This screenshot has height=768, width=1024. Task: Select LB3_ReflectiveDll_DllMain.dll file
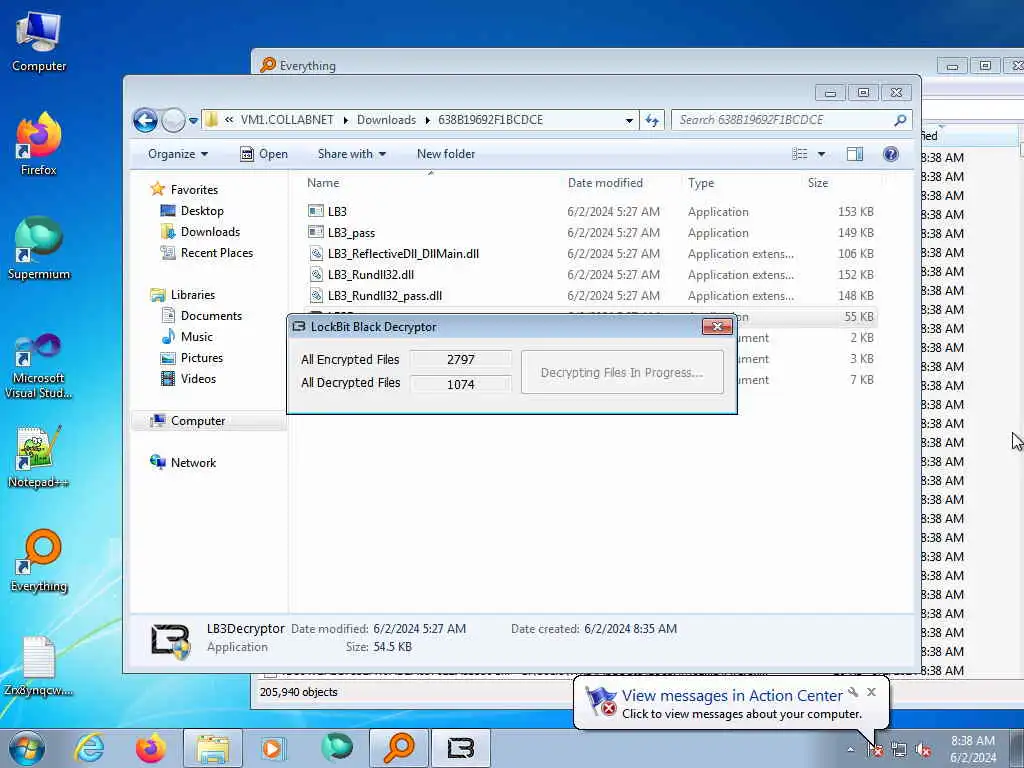pyautogui.click(x=590, y=253)
